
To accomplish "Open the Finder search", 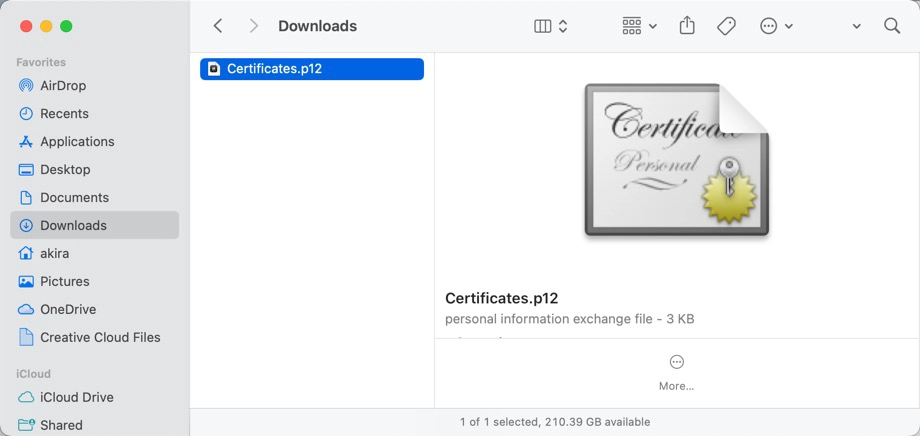I will (892, 26).
